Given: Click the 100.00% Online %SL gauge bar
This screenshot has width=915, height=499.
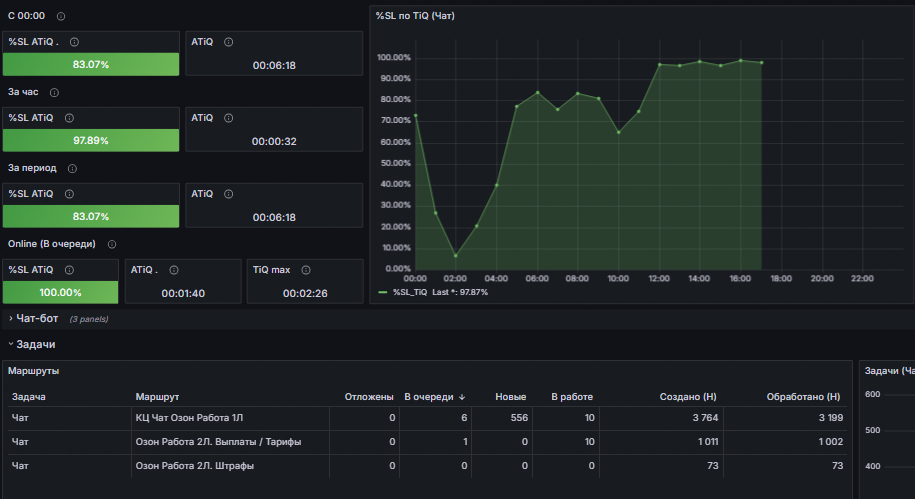Looking at the screenshot, I should (61, 292).
